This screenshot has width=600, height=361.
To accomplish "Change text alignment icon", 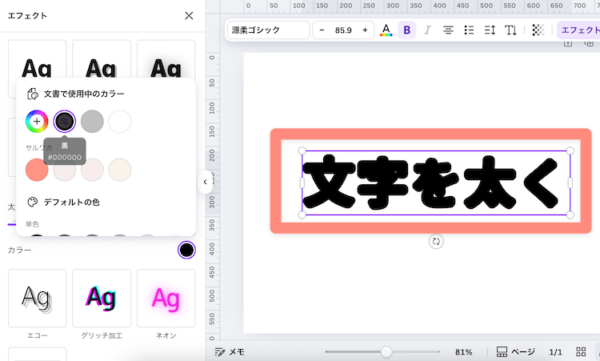I will coord(448,30).
